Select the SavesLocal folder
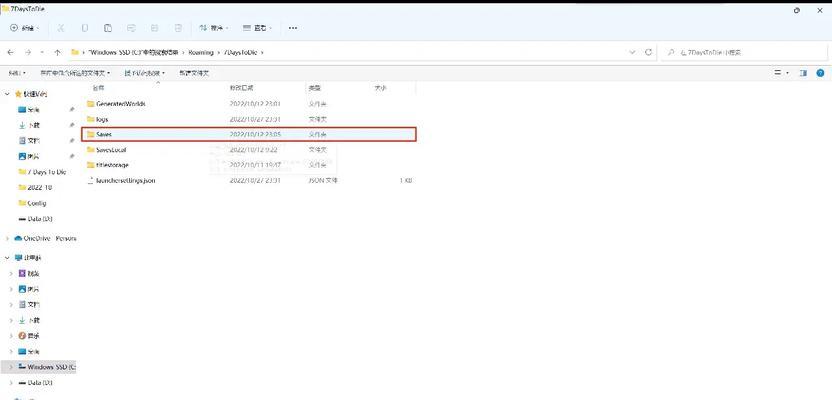 (249, 150)
